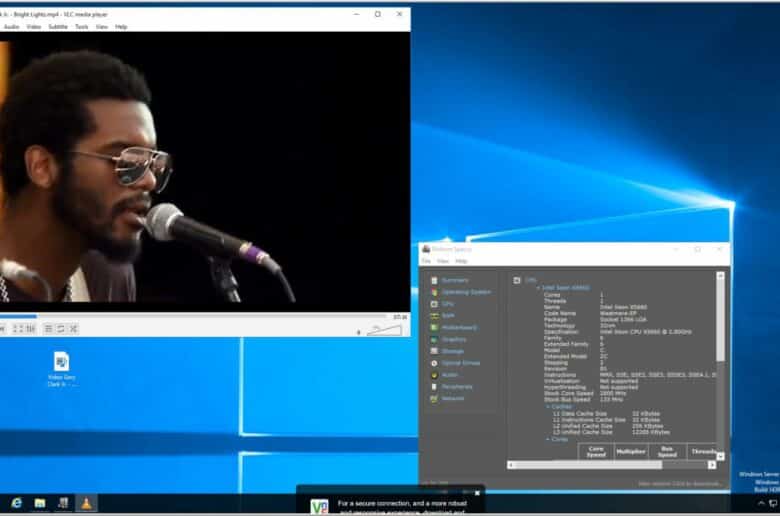Click the new version download link in Speccy
This screenshot has height=516, width=780.
click(x=679, y=484)
